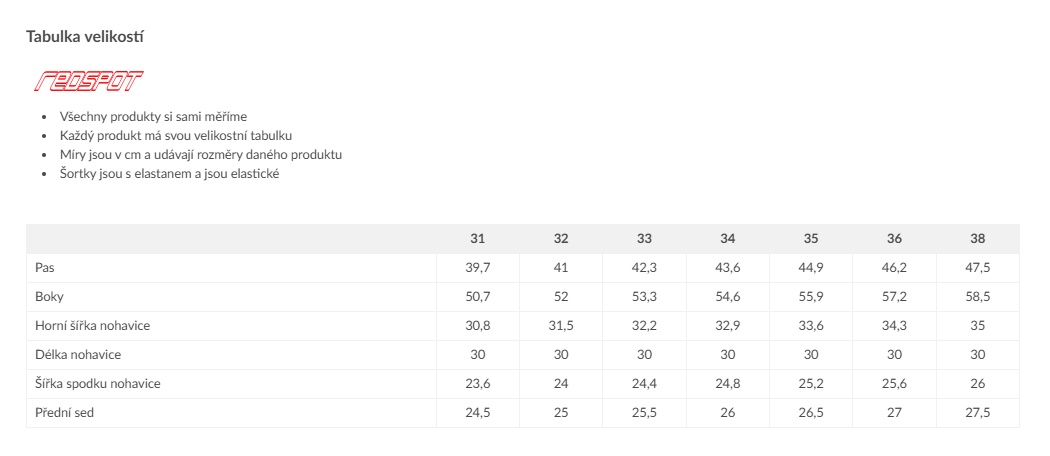This screenshot has height=456, width=1050.
Task: Click the size 38 column header
Action: tap(977, 239)
